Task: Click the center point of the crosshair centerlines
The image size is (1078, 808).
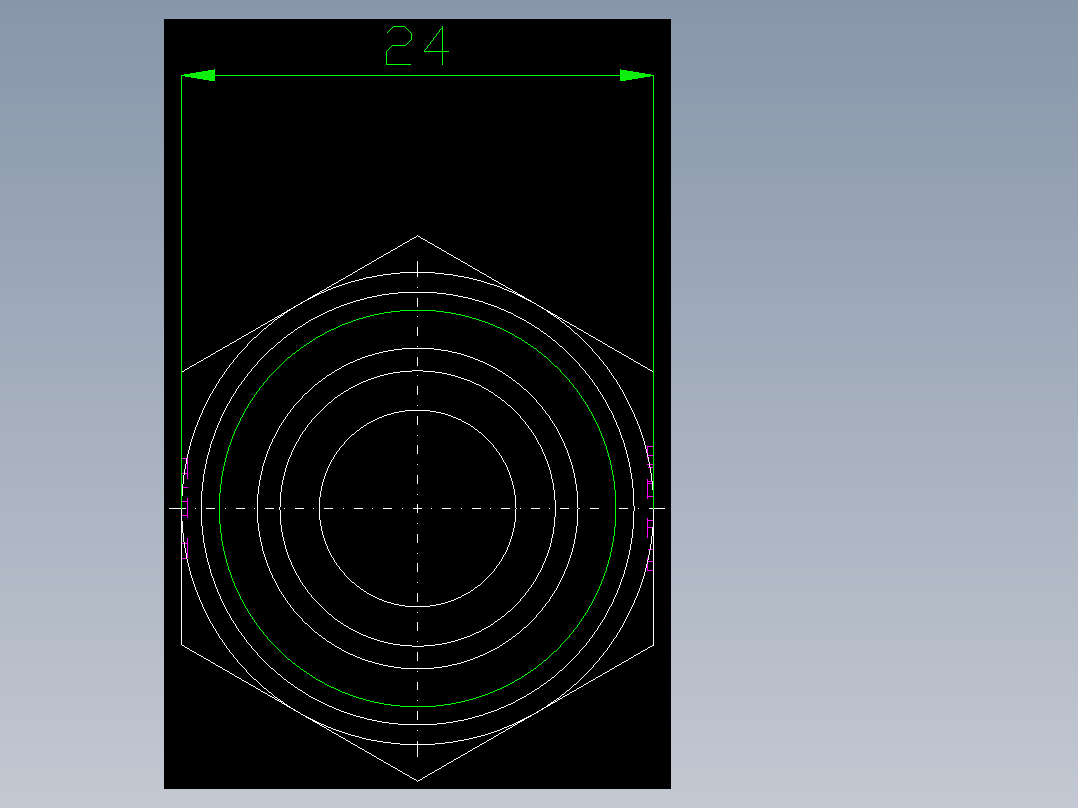Action: tap(417, 509)
